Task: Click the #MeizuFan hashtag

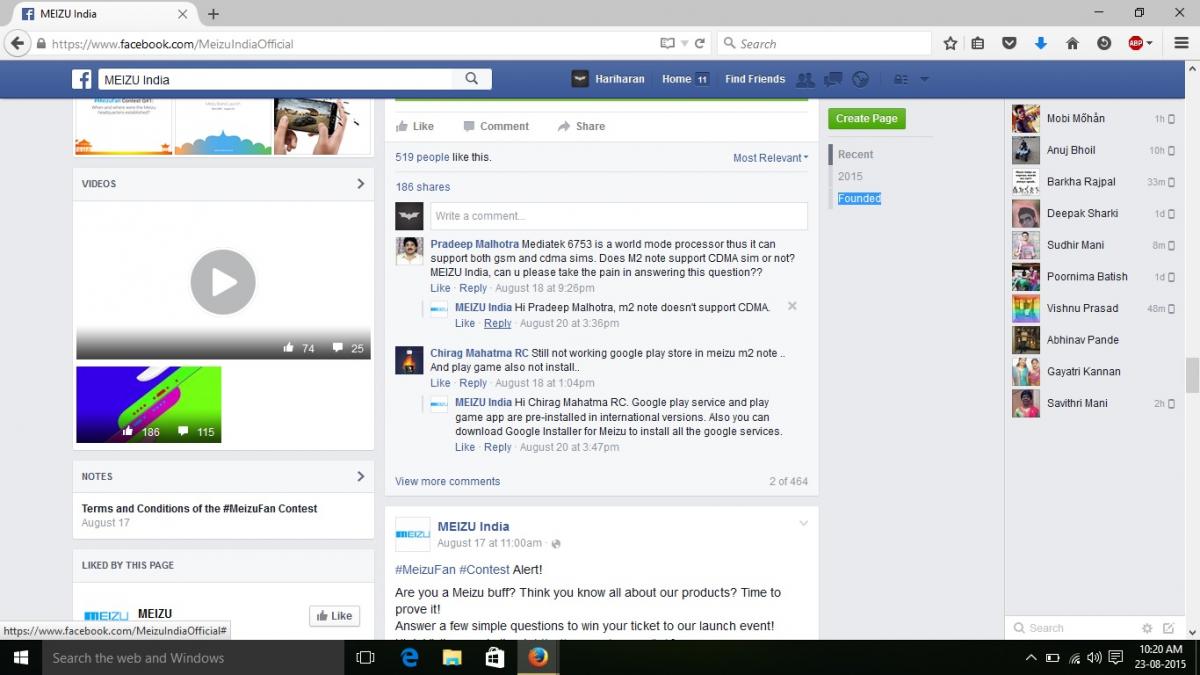Action: tap(425, 570)
